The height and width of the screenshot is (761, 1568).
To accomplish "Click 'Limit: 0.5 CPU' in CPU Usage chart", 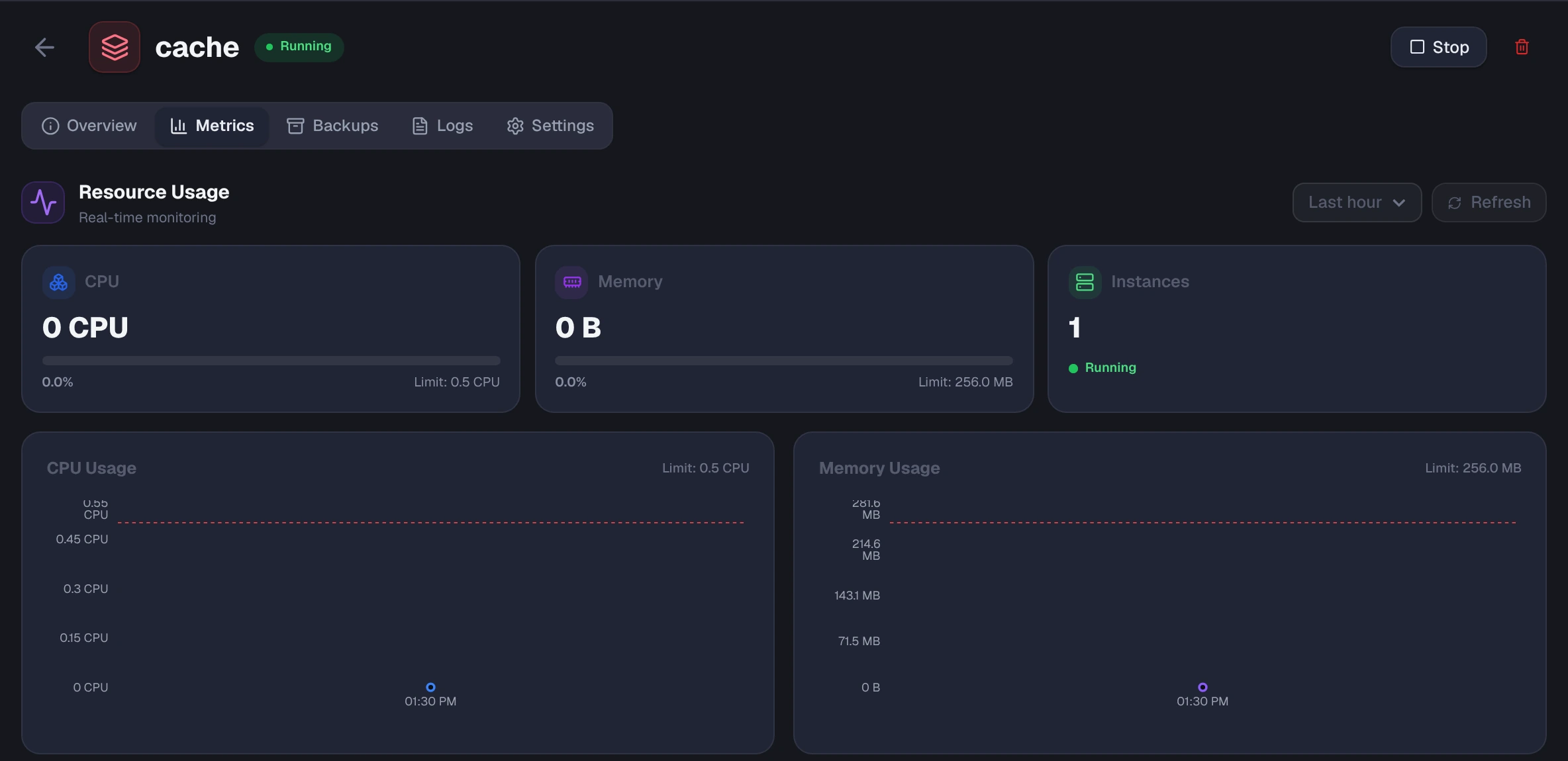I will [x=706, y=468].
